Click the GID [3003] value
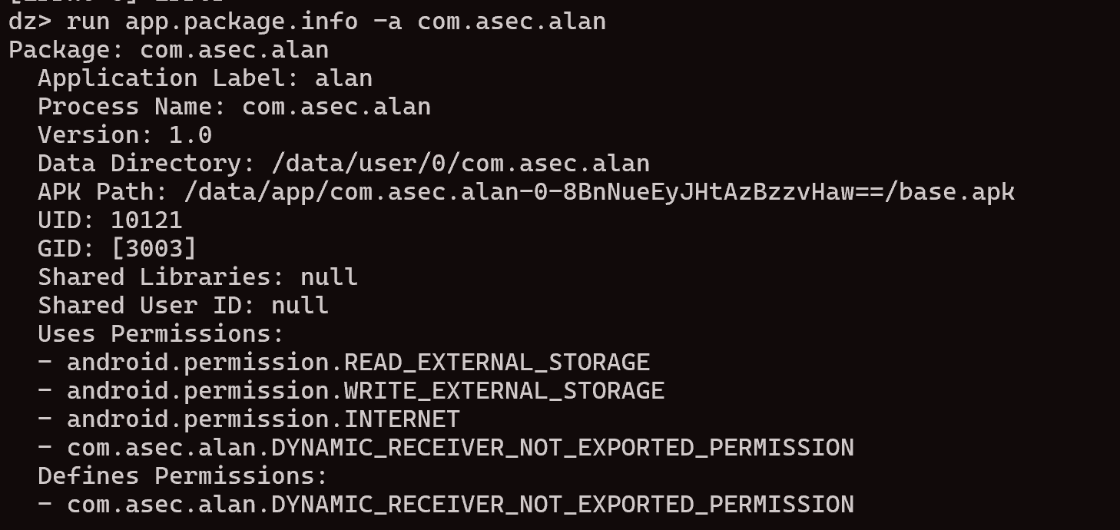 coord(154,249)
